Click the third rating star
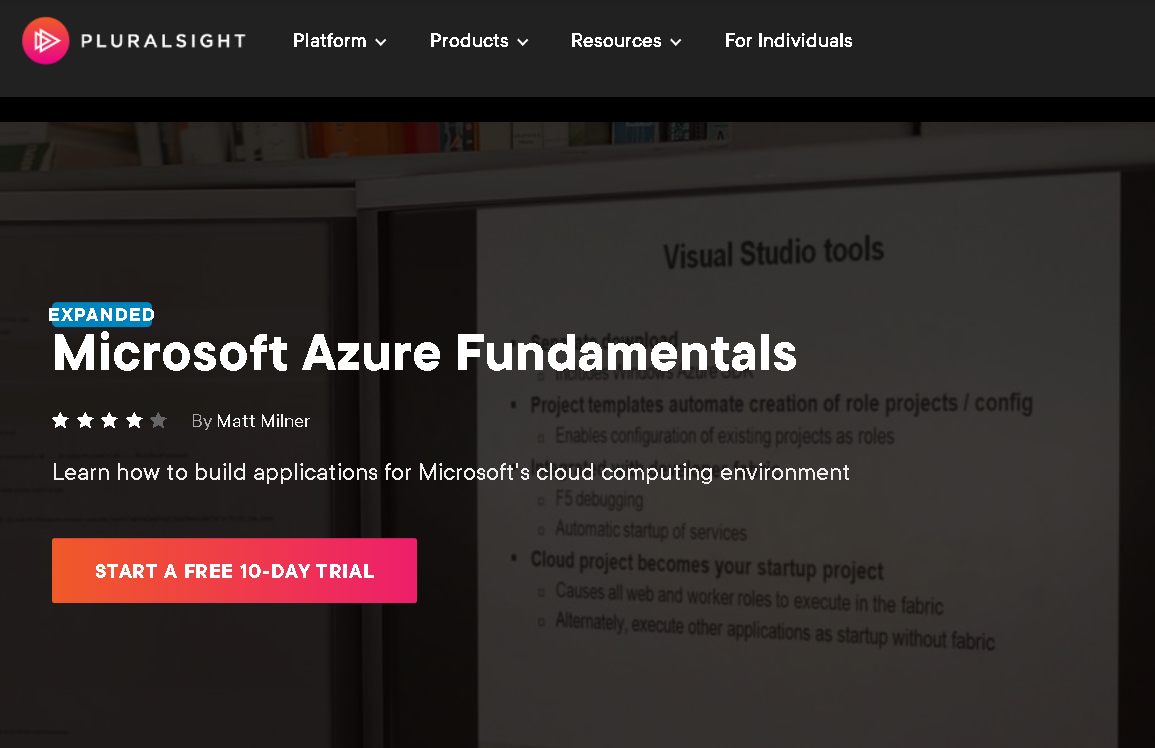1155x748 pixels. click(x=110, y=421)
